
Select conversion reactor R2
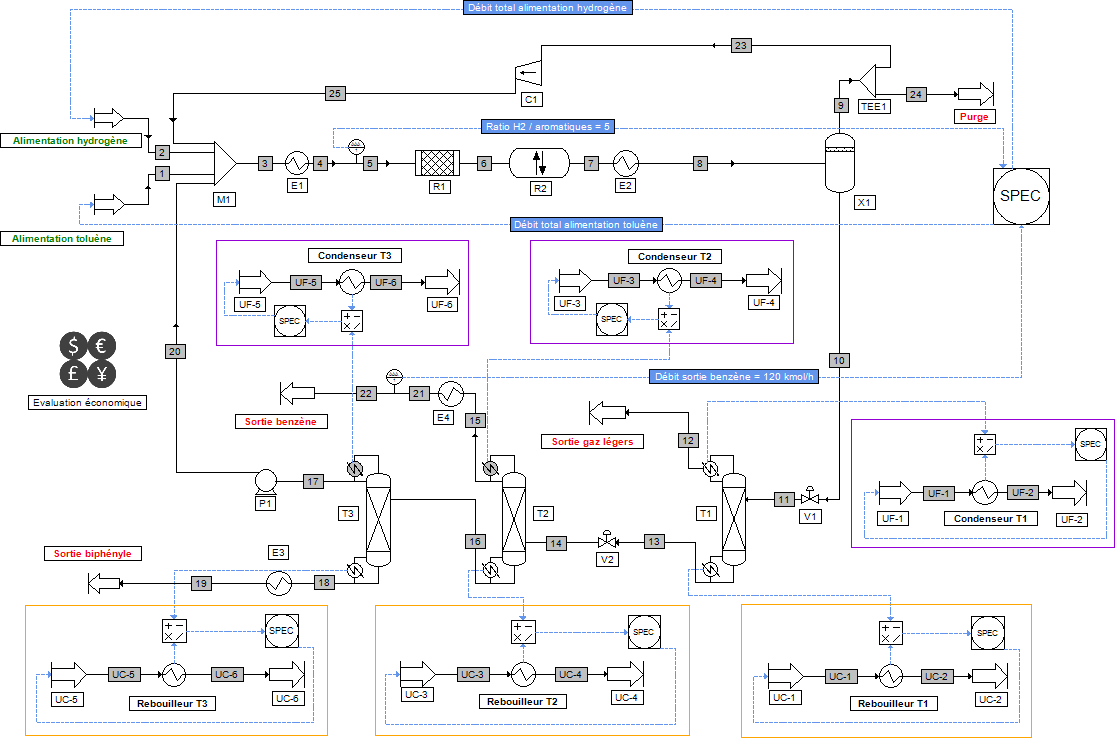coord(540,163)
